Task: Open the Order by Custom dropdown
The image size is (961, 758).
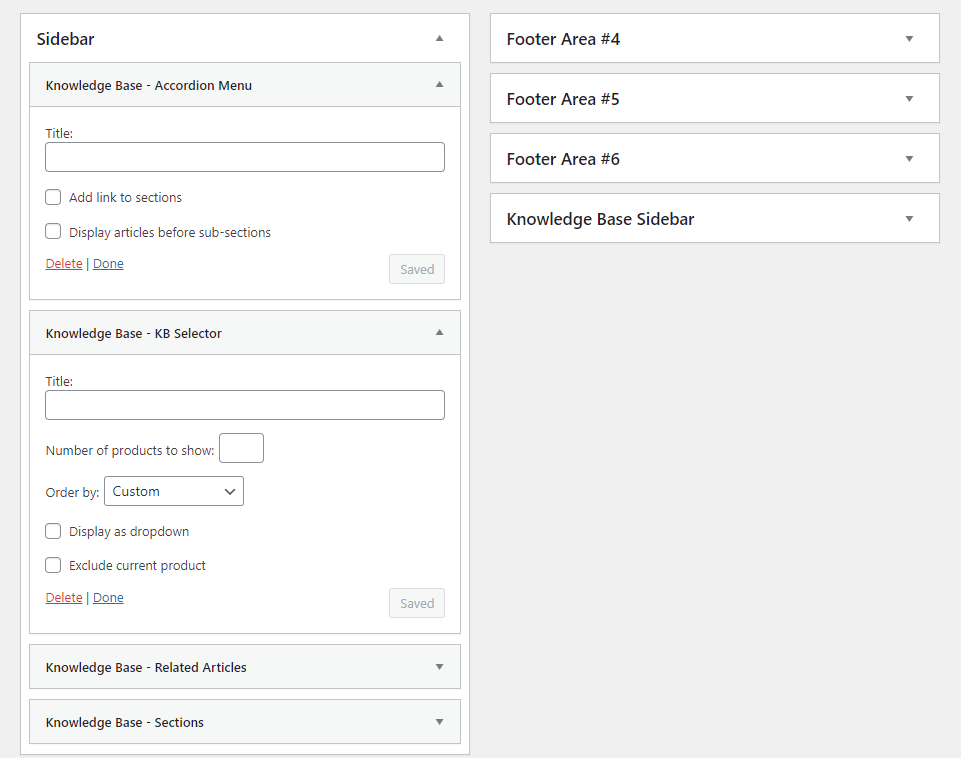Action: coord(174,491)
